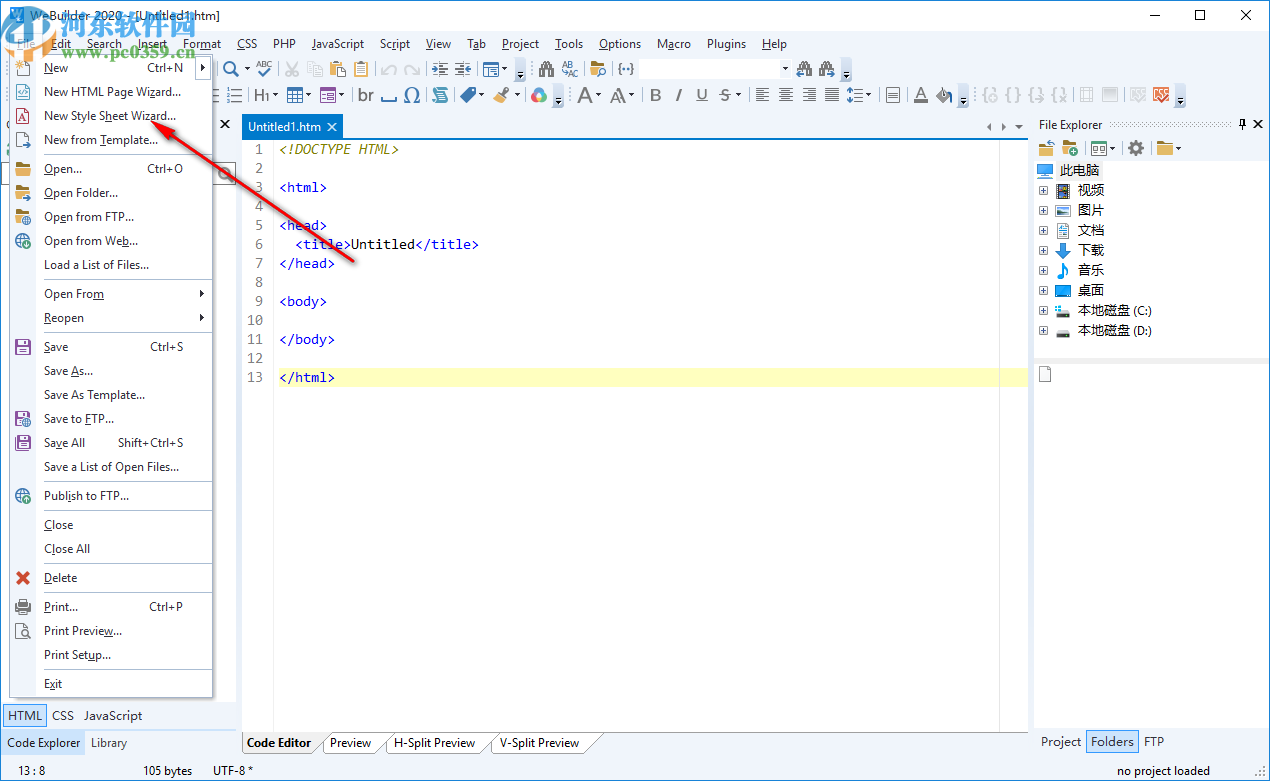
Task: Switch to the H-Split Preview tab
Action: click(x=434, y=743)
